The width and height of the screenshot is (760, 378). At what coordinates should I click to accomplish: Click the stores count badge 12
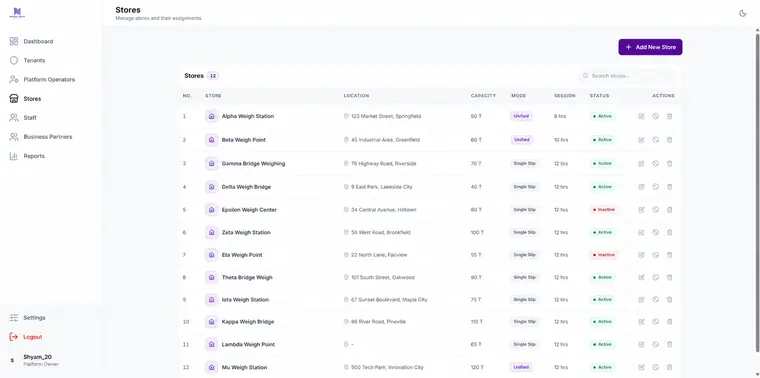coord(213,76)
